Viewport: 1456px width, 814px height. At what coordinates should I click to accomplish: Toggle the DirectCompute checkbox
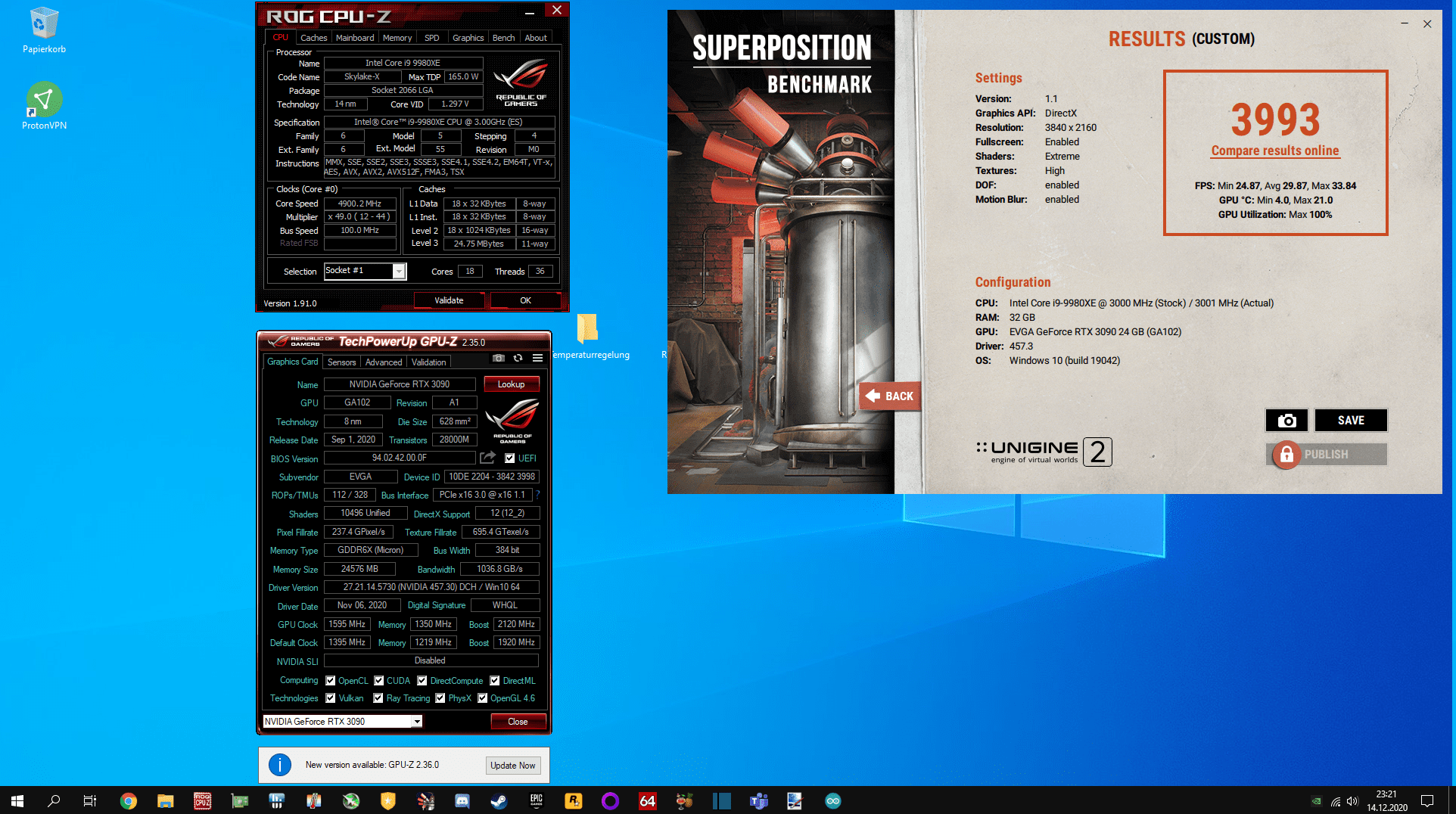tap(422, 681)
